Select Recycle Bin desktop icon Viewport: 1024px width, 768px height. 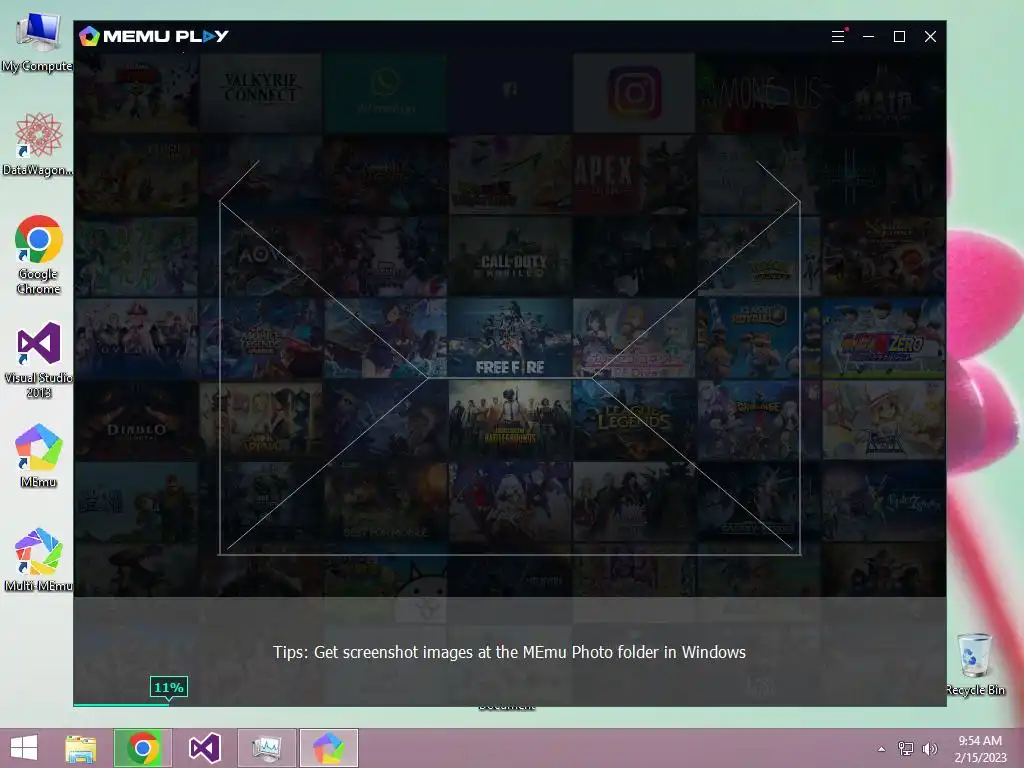point(975,664)
